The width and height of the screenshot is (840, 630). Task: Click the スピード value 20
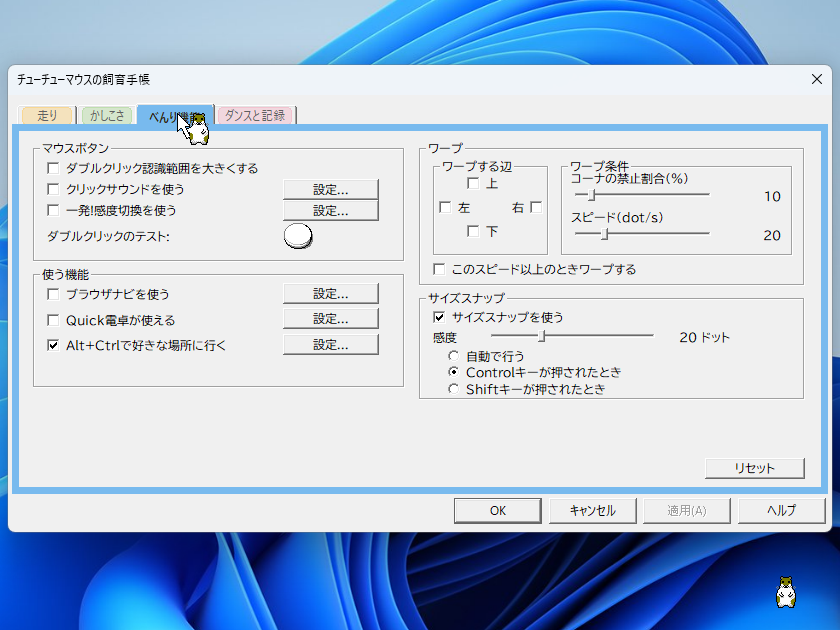[772, 235]
